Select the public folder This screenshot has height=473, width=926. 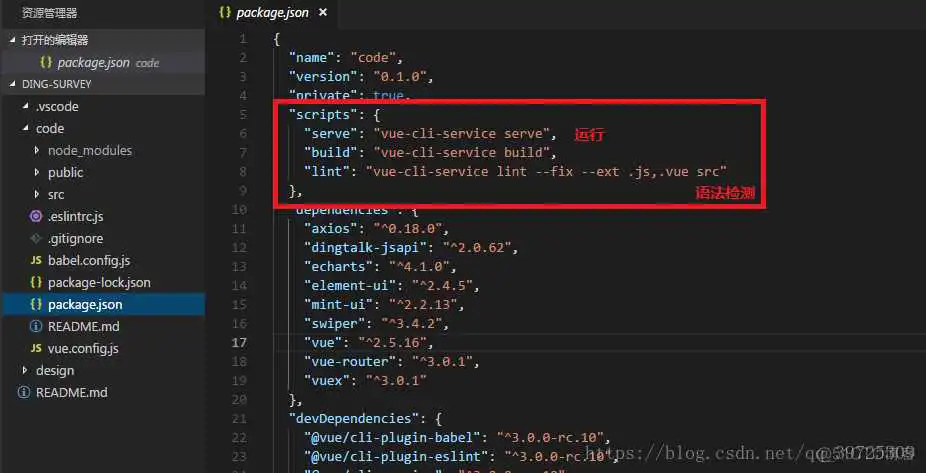coord(66,172)
